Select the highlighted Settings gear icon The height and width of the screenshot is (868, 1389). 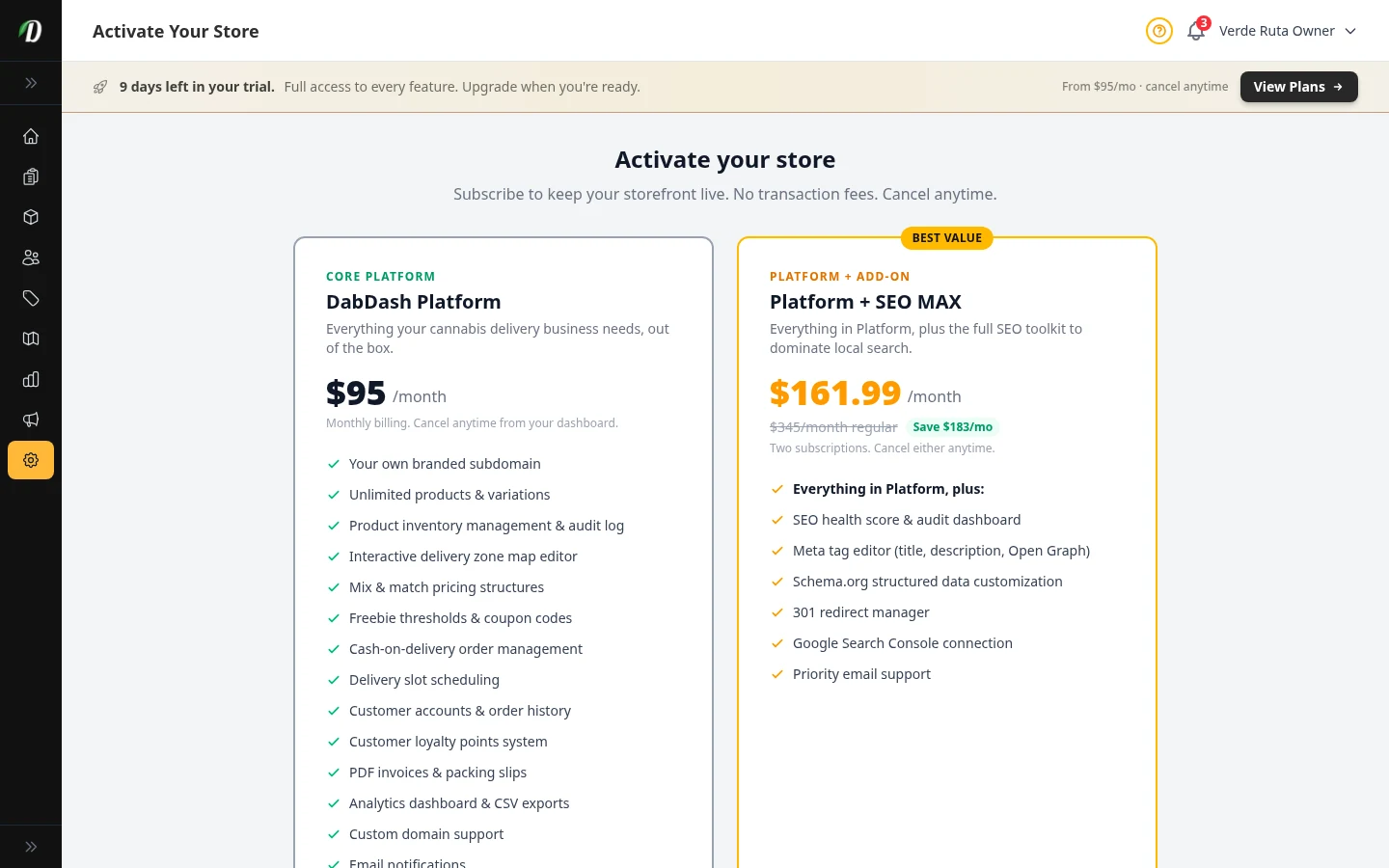[30, 460]
